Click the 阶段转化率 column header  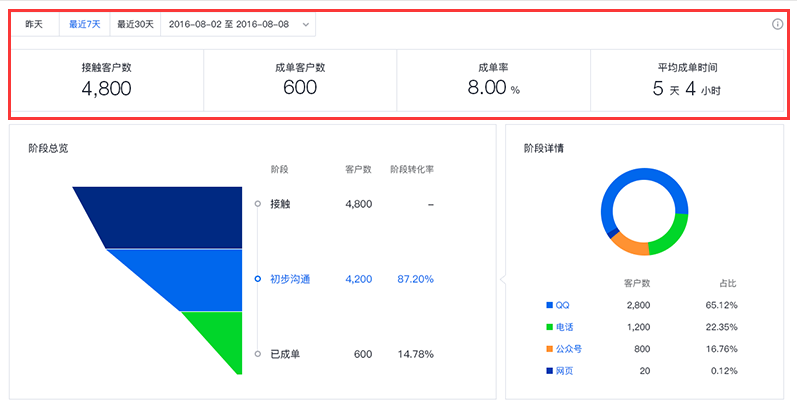(412, 169)
